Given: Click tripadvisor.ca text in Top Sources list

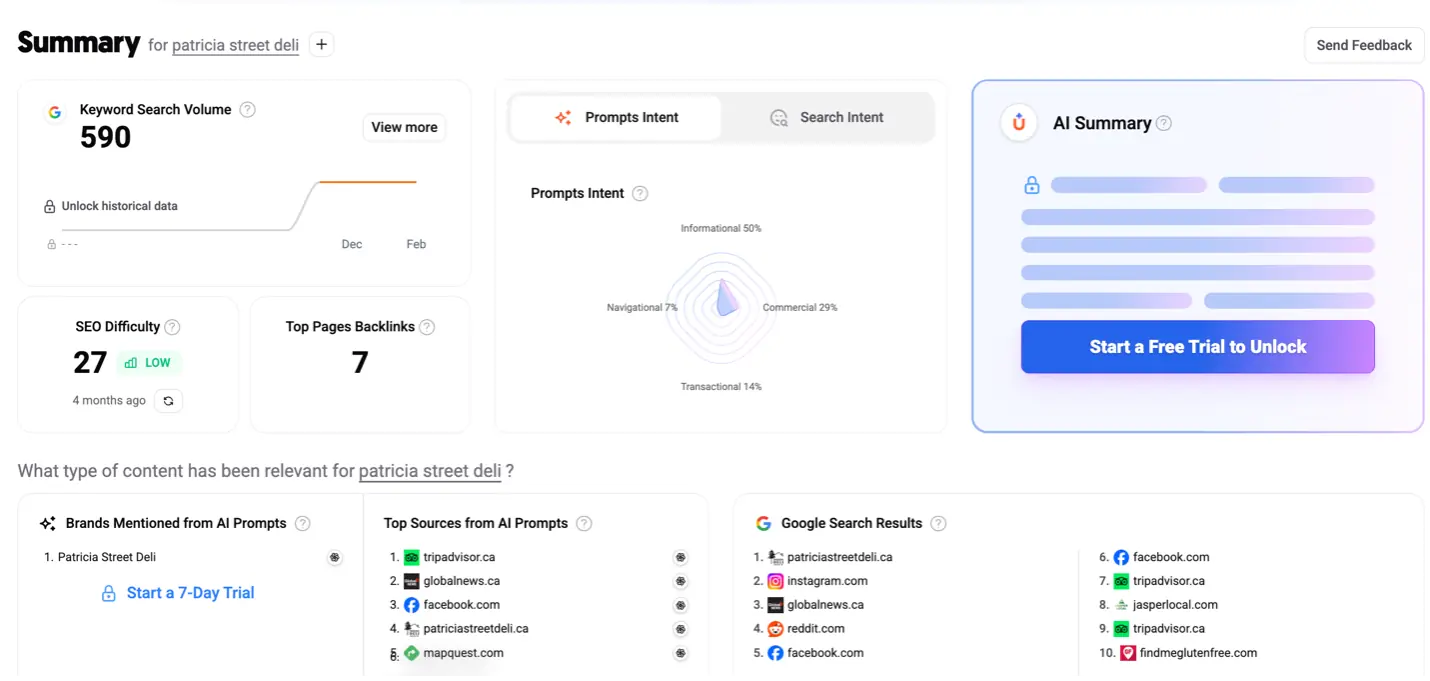Looking at the screenshot, I should [459, 557].
